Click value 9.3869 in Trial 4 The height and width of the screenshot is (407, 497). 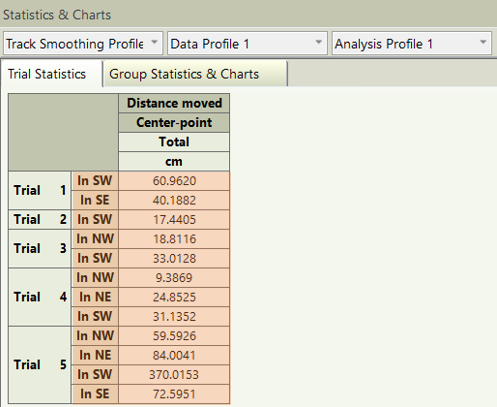174,278
